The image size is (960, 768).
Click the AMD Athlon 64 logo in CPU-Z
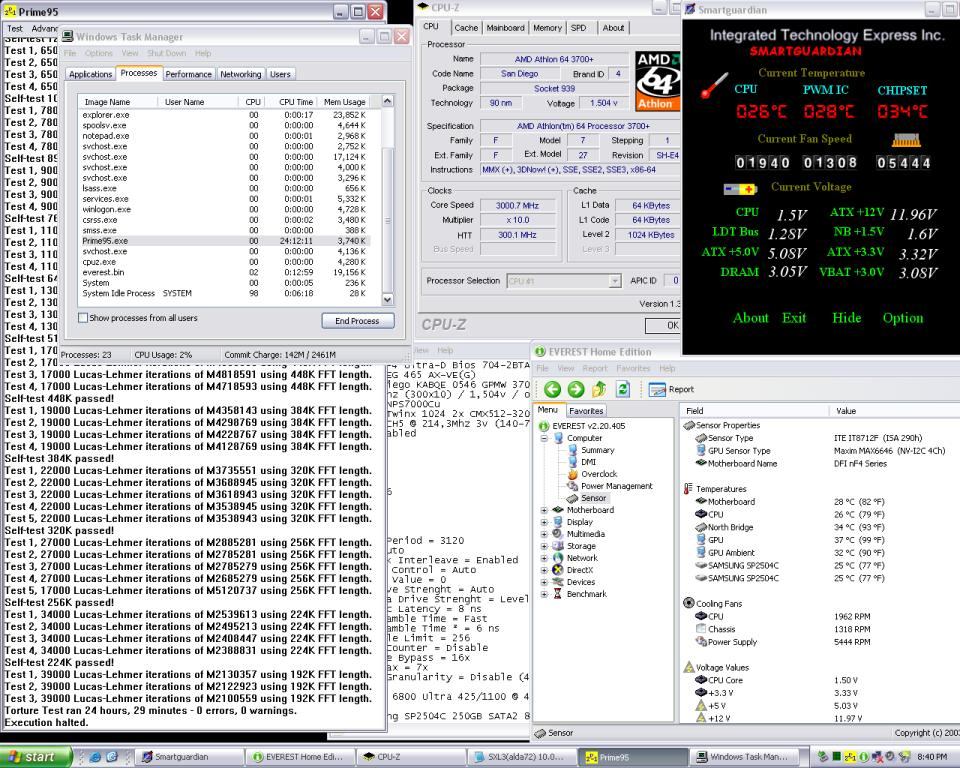point(658,81)
